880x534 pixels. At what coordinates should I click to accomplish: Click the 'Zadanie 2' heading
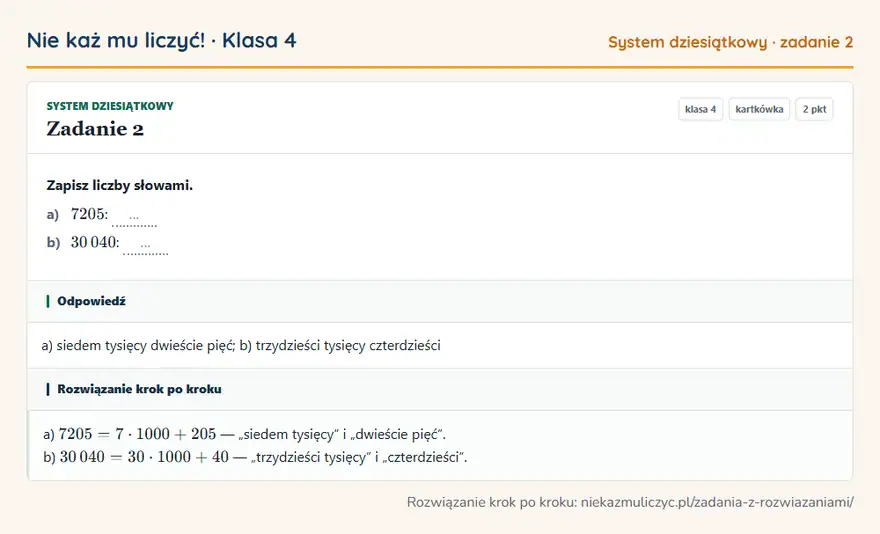95,129
